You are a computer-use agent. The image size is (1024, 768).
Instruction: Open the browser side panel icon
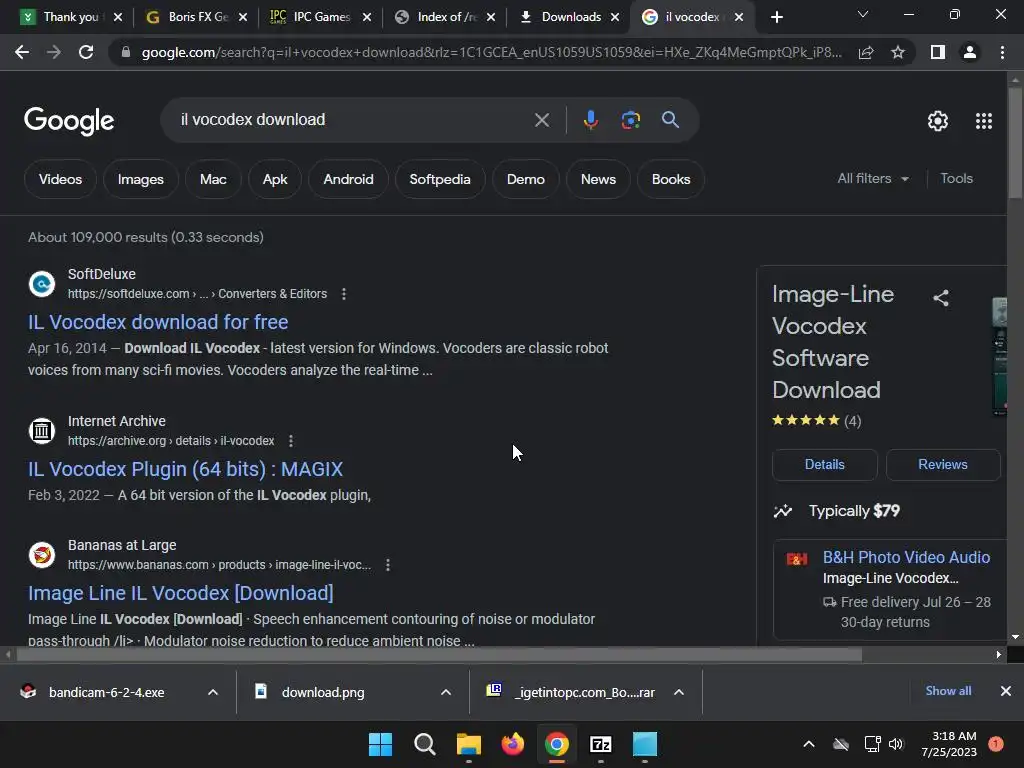[938, 52]
